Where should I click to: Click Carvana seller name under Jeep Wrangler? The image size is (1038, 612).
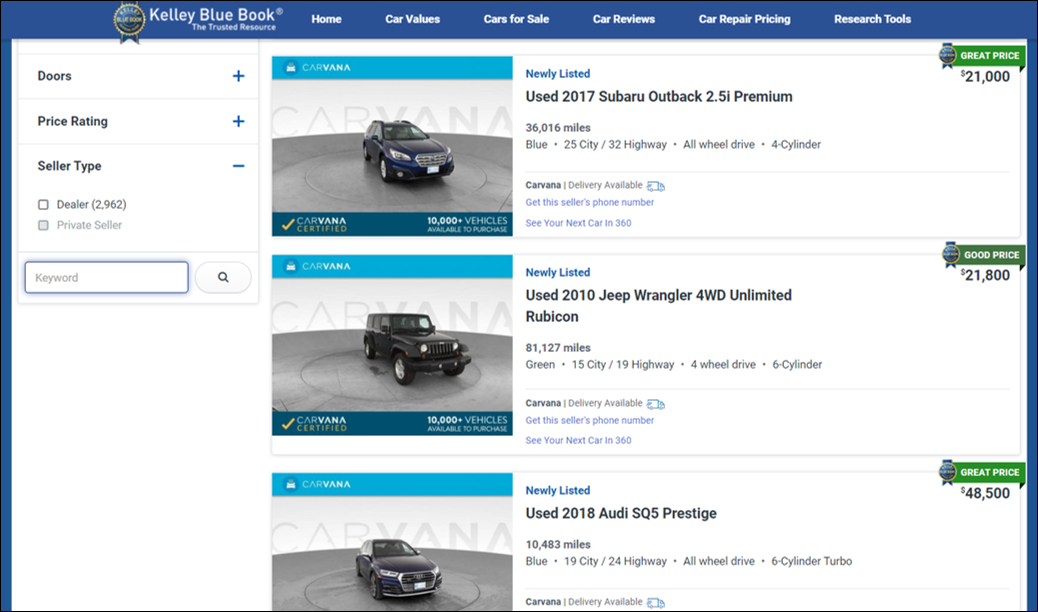point(543,403)
